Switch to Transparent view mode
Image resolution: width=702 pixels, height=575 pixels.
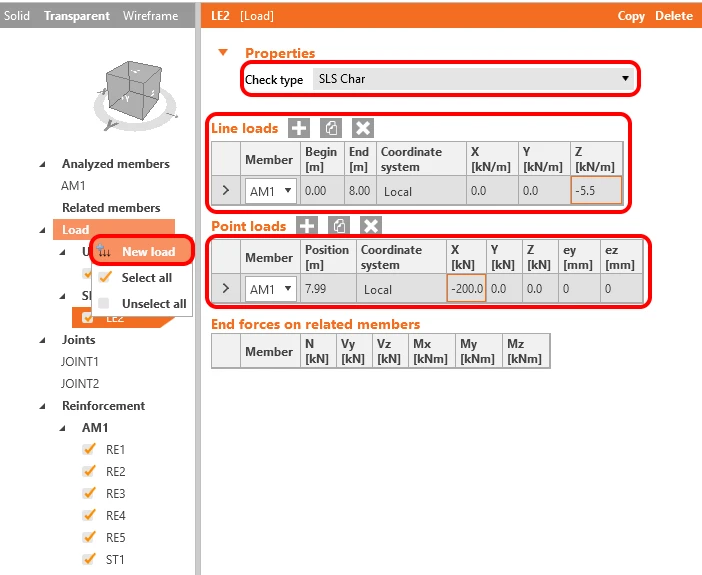pos(77,16)
